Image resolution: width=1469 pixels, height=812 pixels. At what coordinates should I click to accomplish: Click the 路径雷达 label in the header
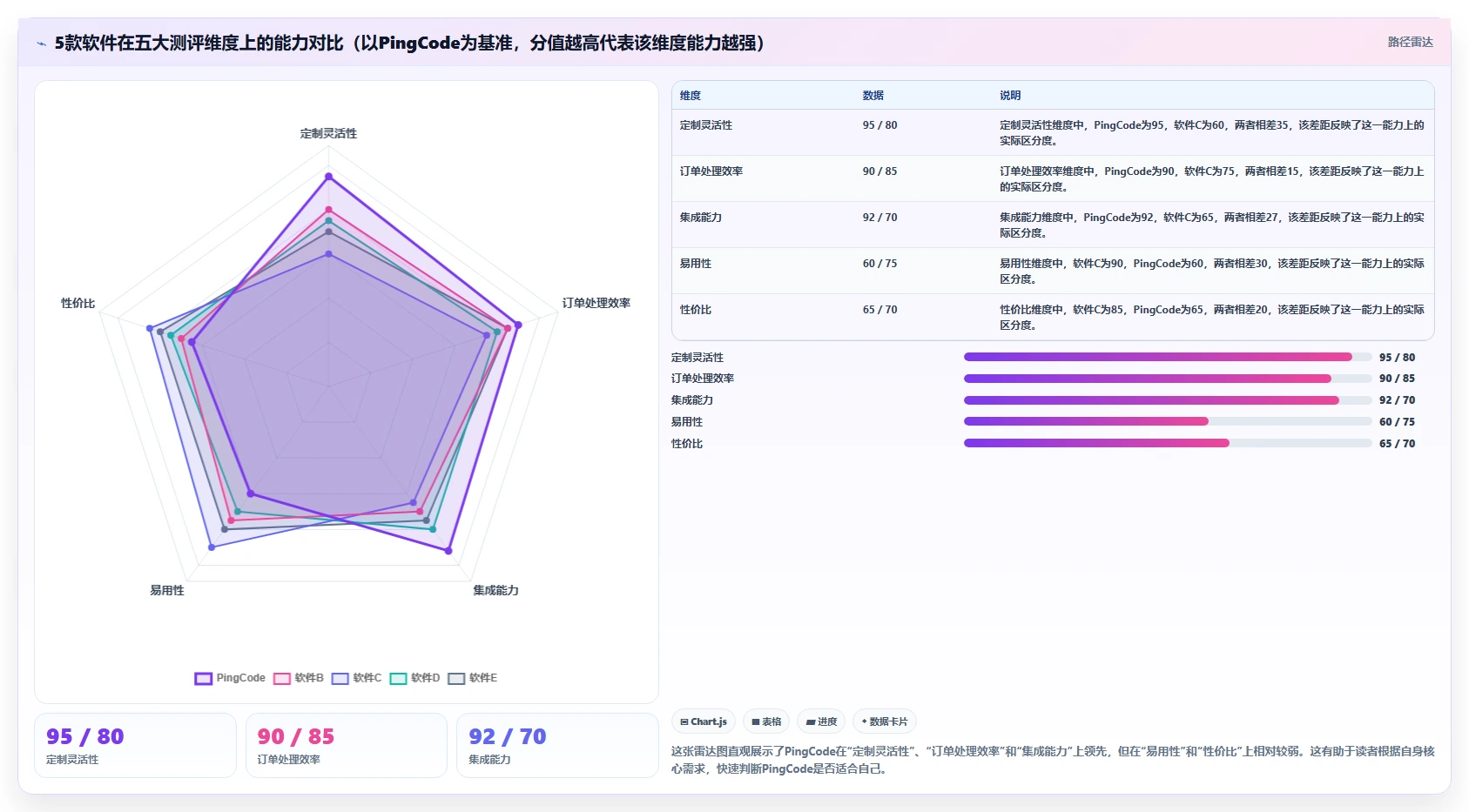click(x=1410, y=42)
